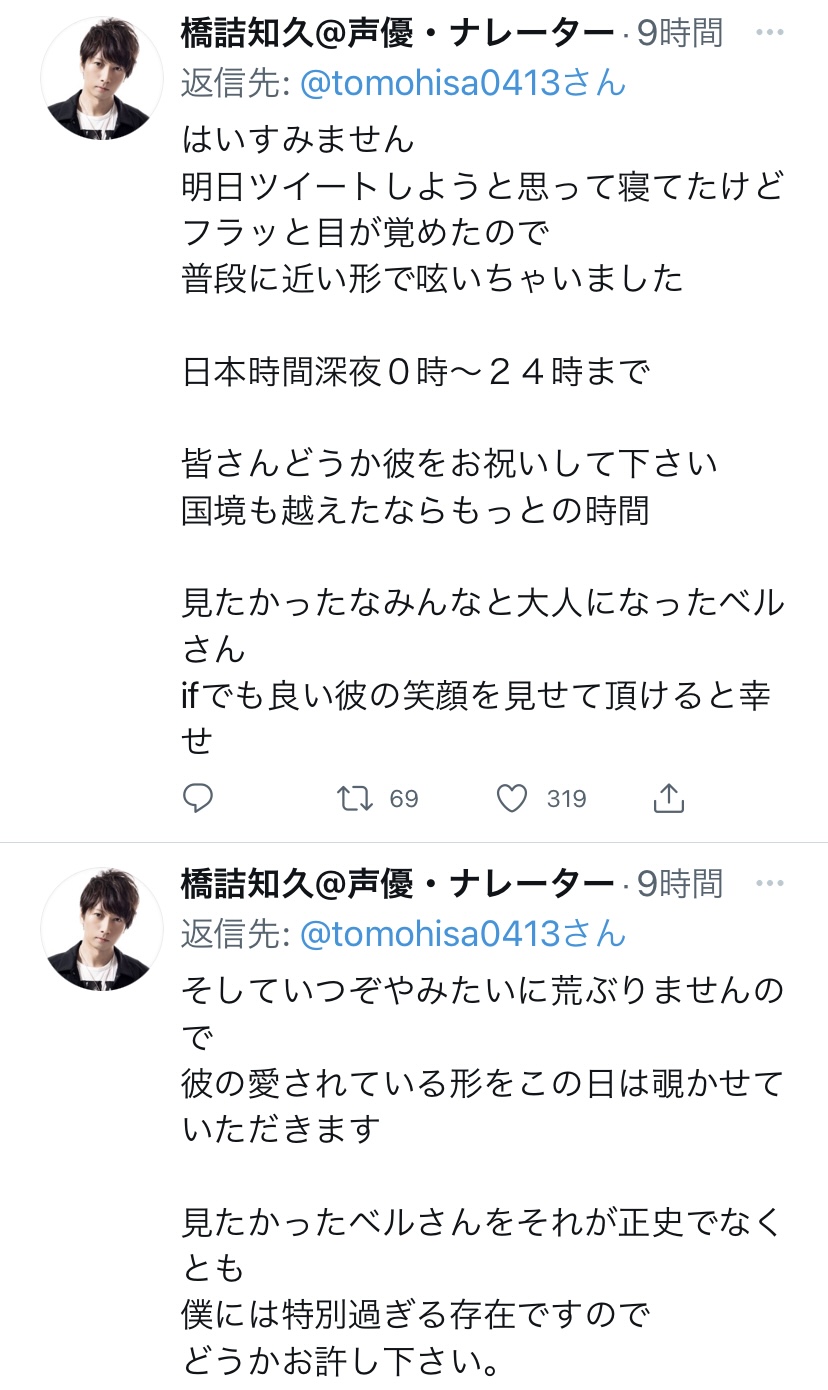Image resolution: width=828 pixels, height=1390 pixels.
Task: Tap the line 日本時間深夜０時〜２４時まで
Action: click(x=416, y=372)
